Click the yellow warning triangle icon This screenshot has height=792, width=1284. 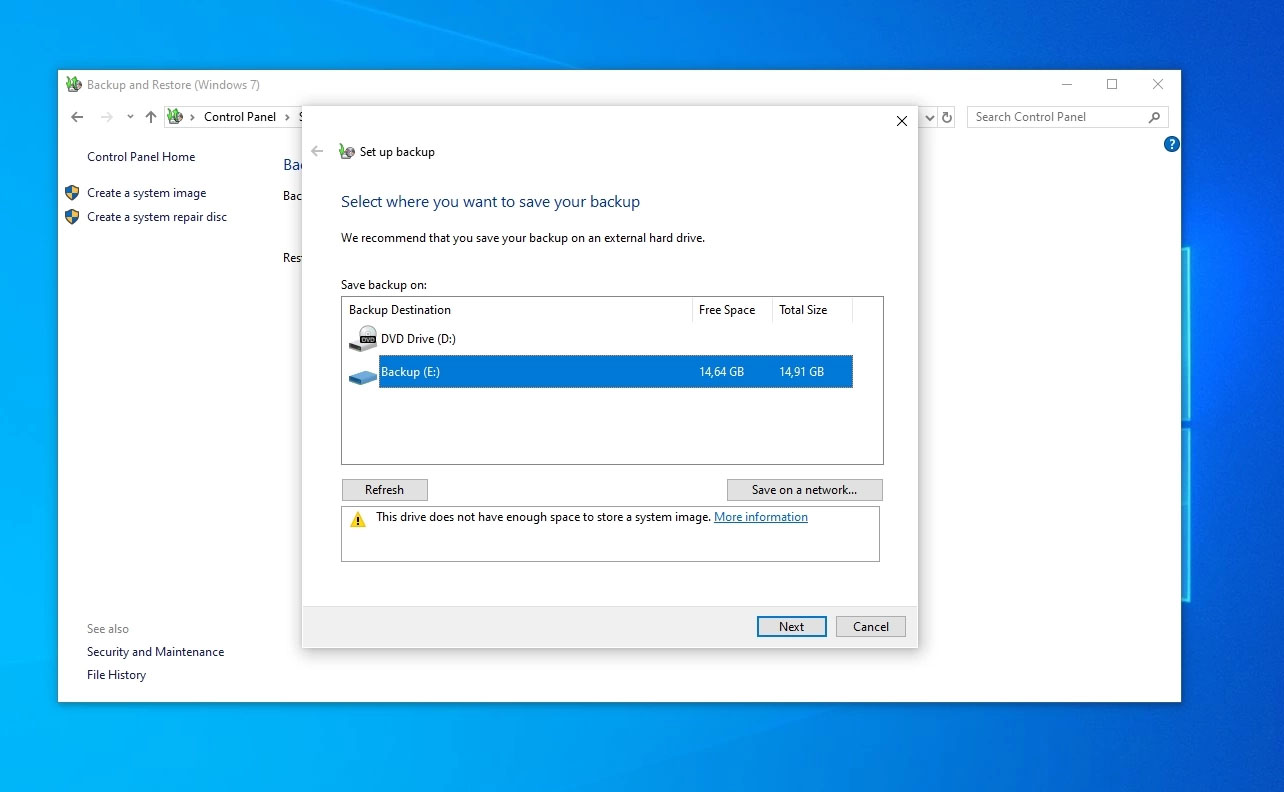click(x=358, y=519)
